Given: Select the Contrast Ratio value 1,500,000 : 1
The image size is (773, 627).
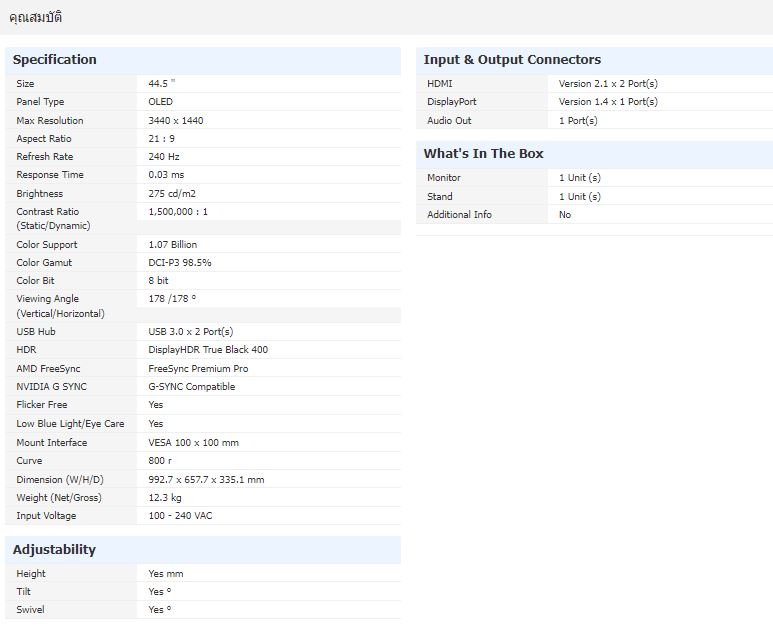Looking at the screenshot, I should (x=178, y=212).
